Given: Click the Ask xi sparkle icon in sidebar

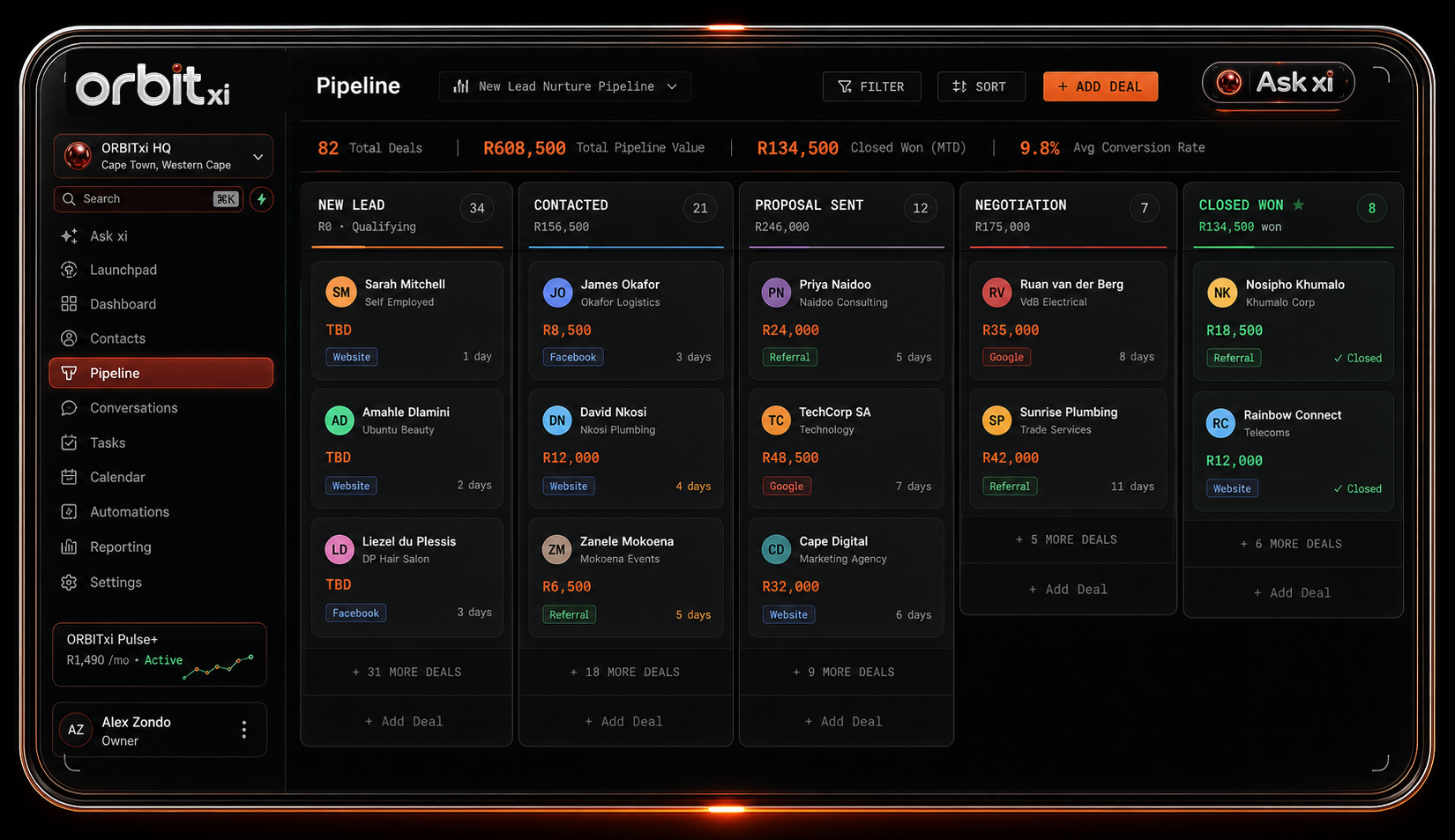Looking at the screenshot, I should (69, 236).
